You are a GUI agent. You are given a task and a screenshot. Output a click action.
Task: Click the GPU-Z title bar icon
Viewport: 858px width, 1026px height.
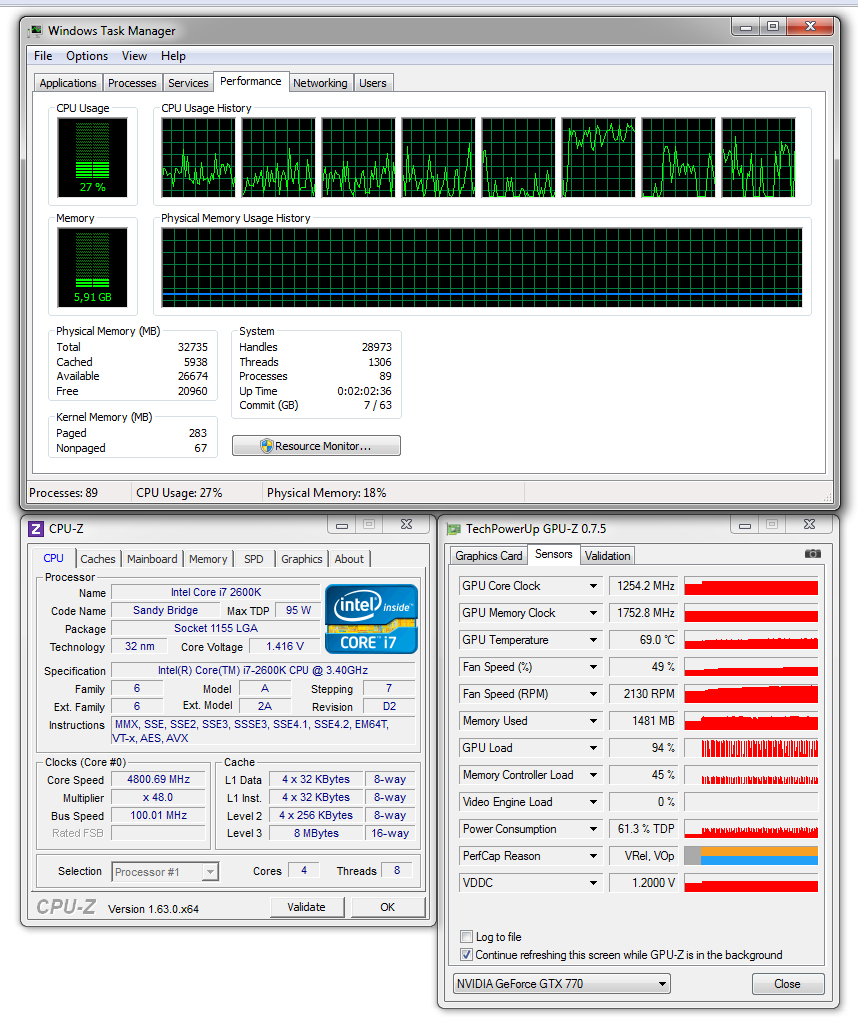click(454, 529)
